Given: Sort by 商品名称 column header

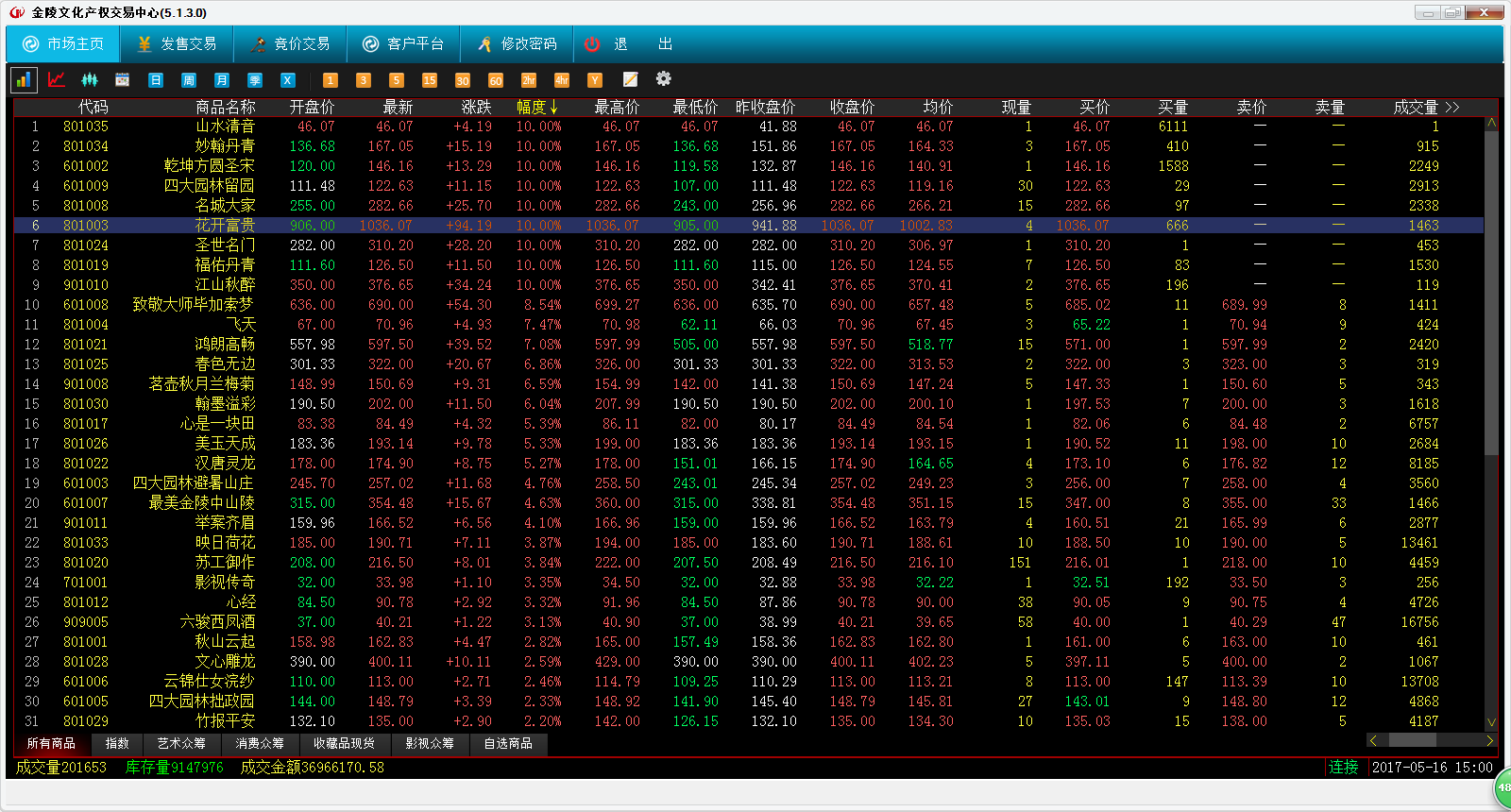Looking at the screenshot, I should [x=225, y=108].
